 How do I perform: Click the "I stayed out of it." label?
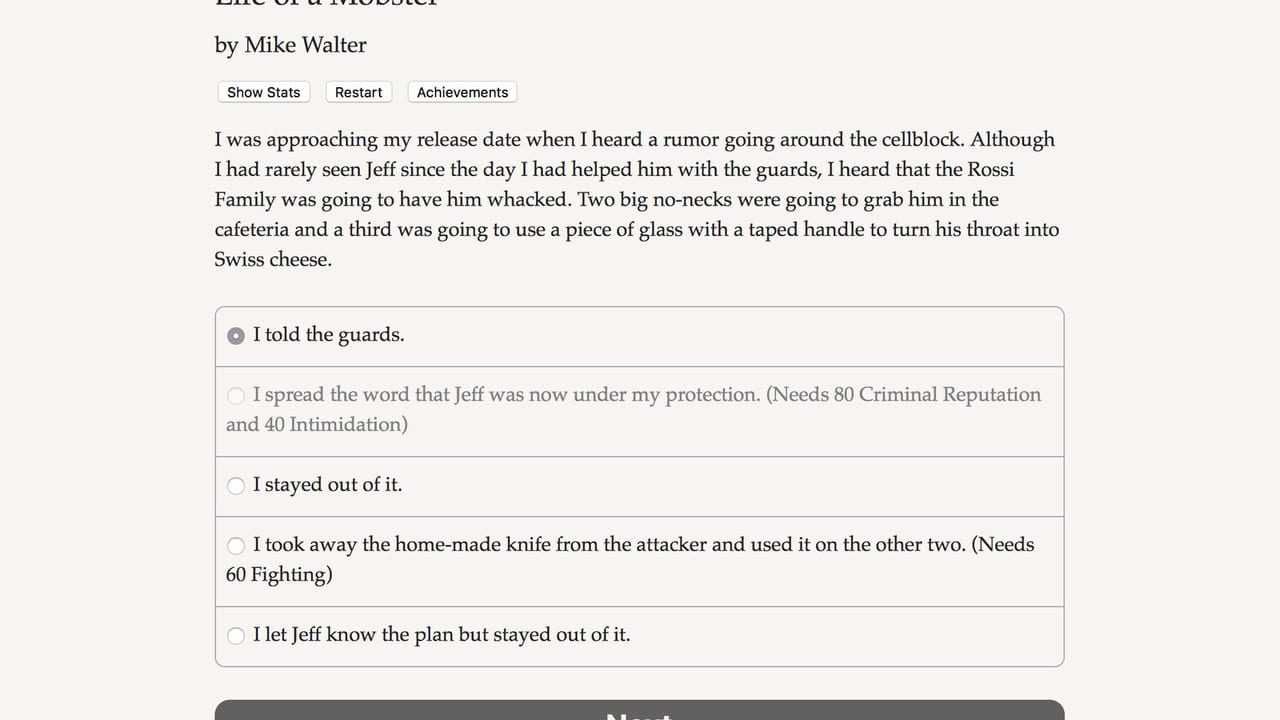(327, 485)
